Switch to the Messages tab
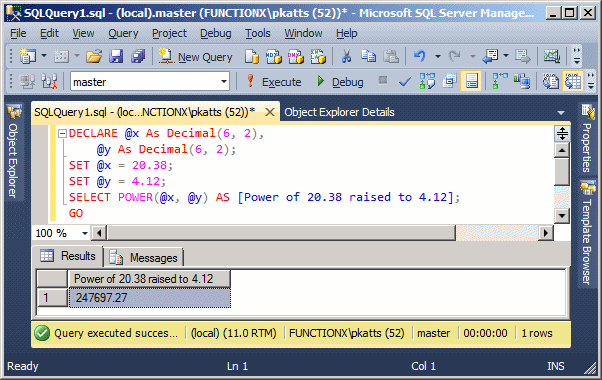The height and width of the screenshot is (380, 602). pyautogui.click(x=144, y=258)
